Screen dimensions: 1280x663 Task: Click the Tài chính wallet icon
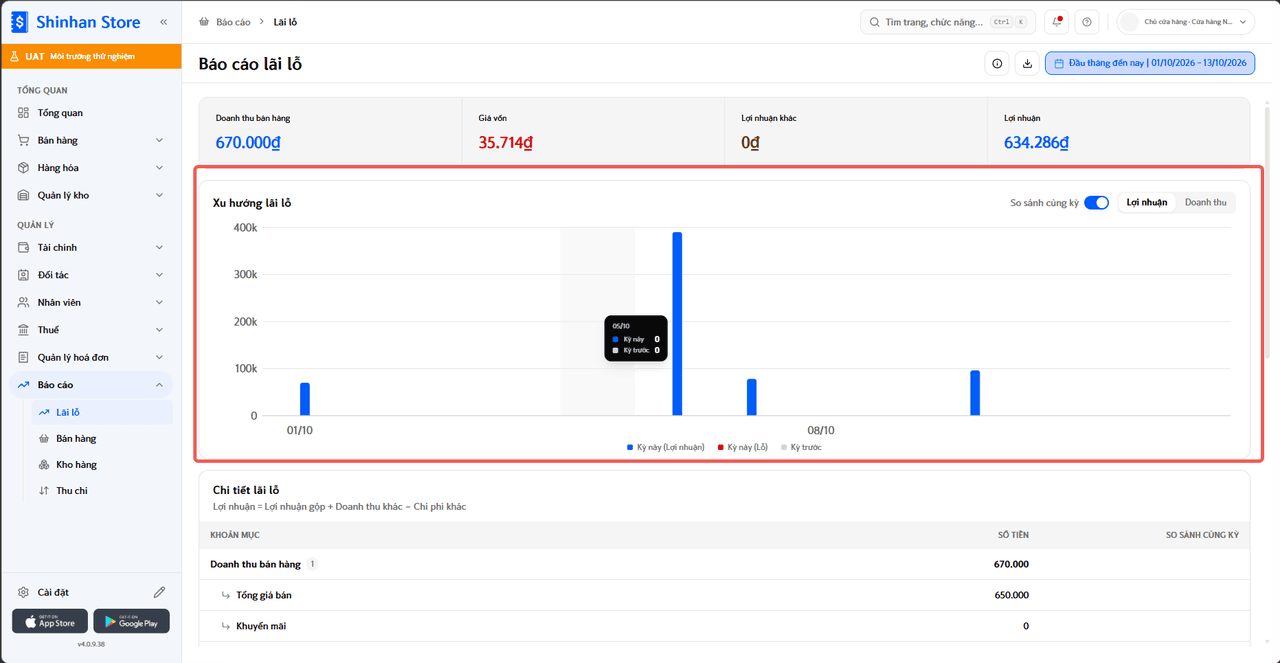[x=24, y=247]
